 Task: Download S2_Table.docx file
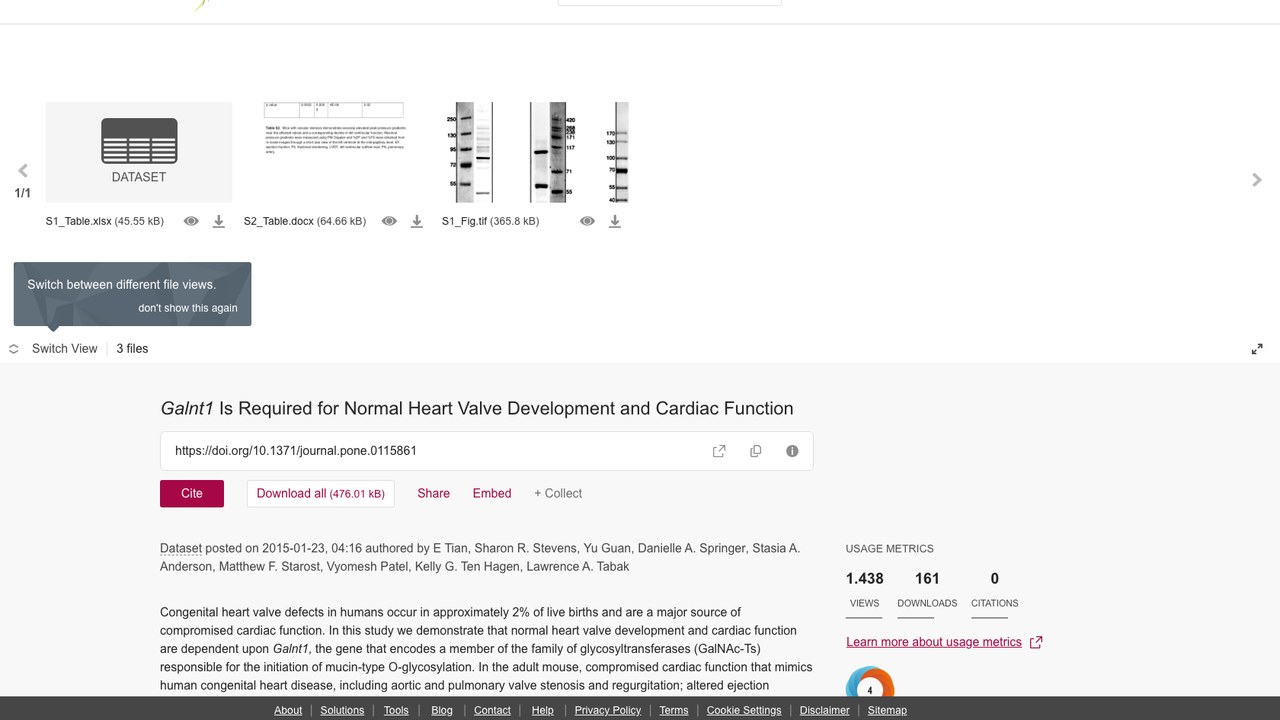416,221
